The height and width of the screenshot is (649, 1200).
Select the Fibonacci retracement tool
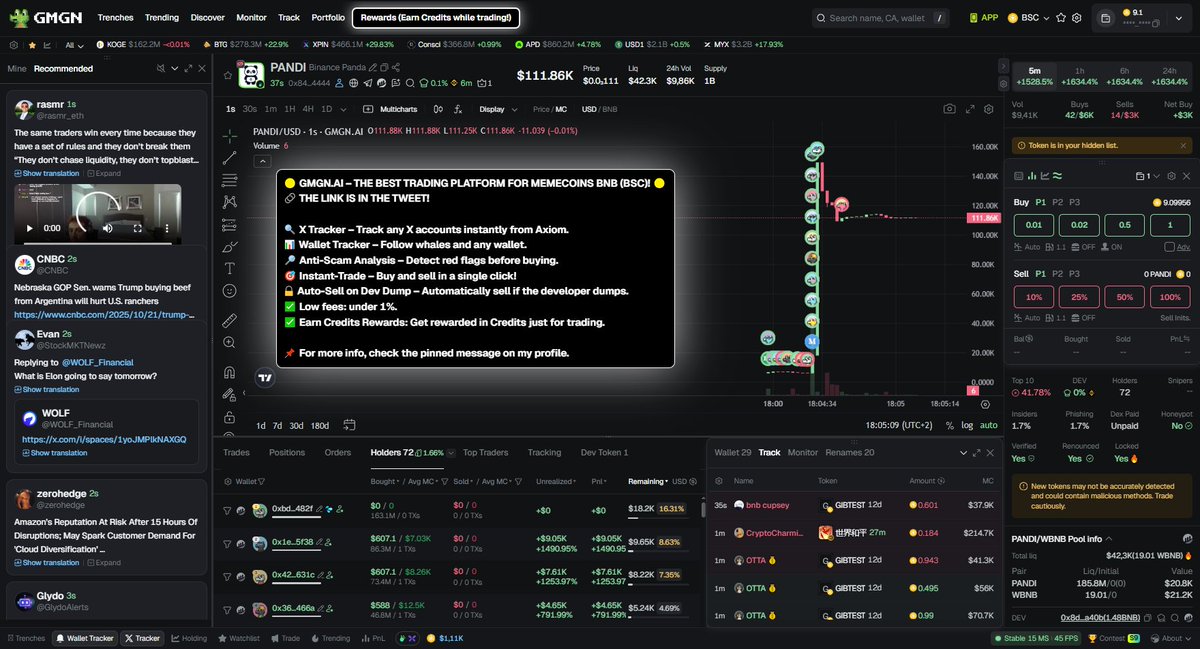(x=230, y=179)
